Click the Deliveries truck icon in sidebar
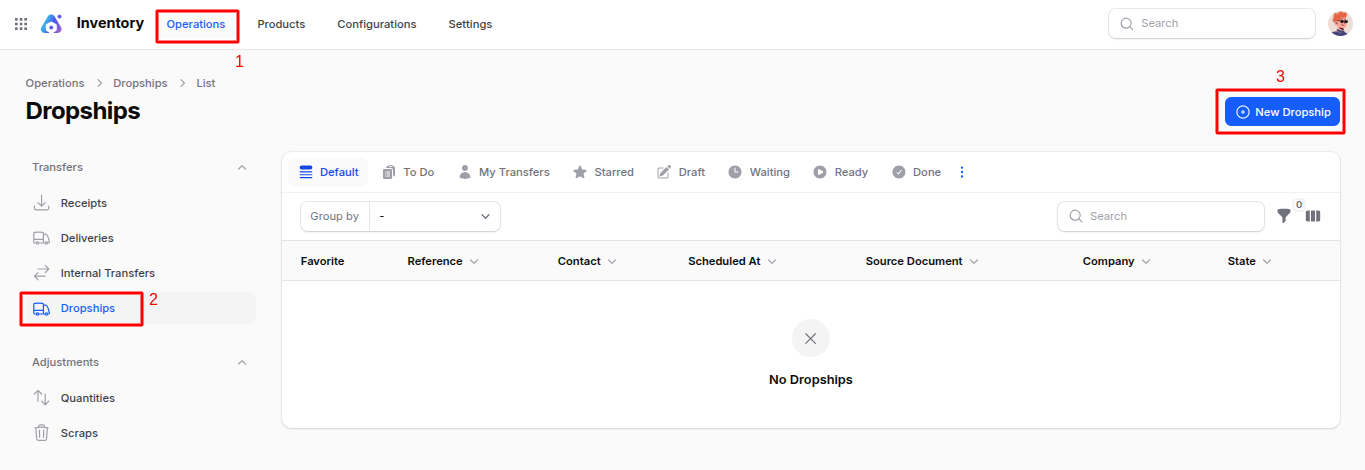 coord(42,238)
